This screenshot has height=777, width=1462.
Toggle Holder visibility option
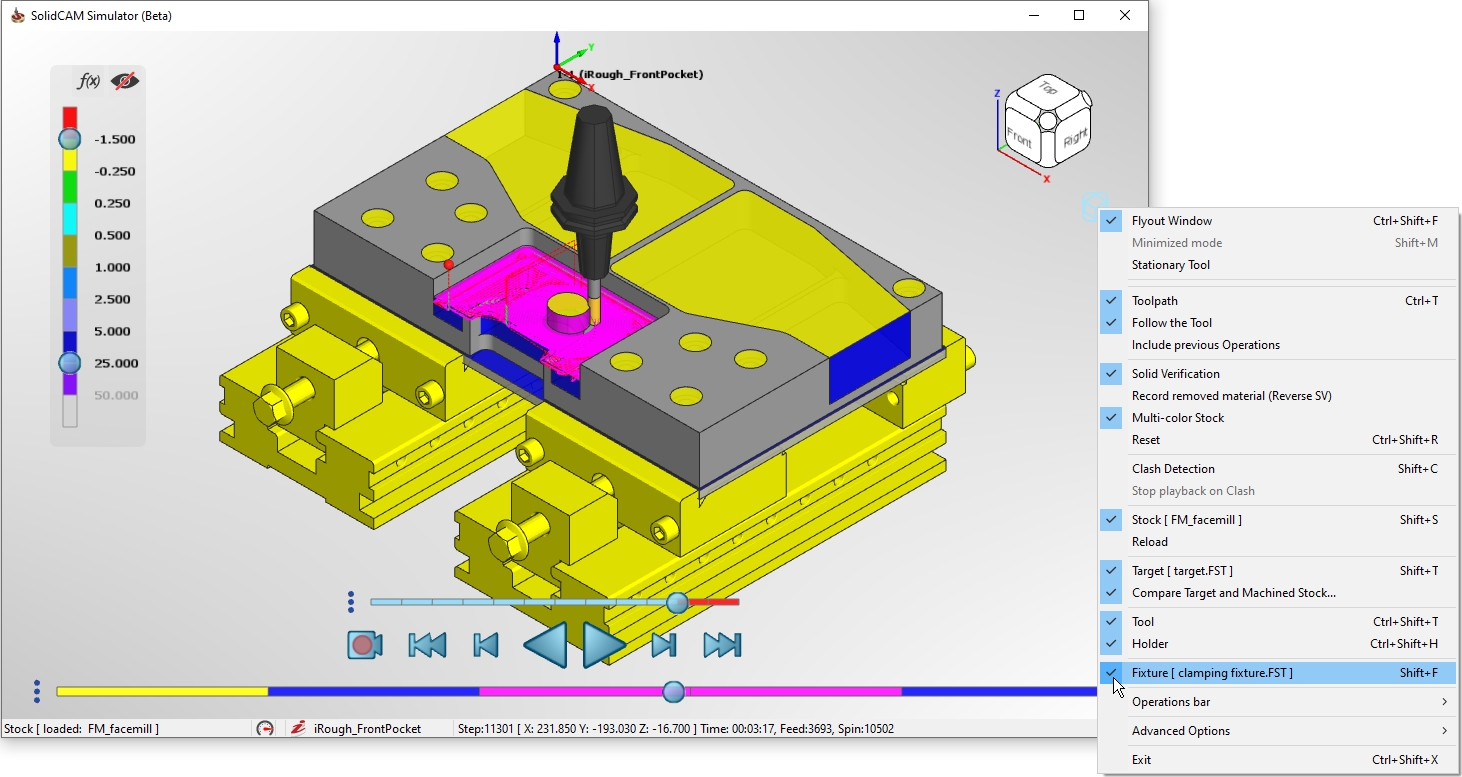point(1277,644)
